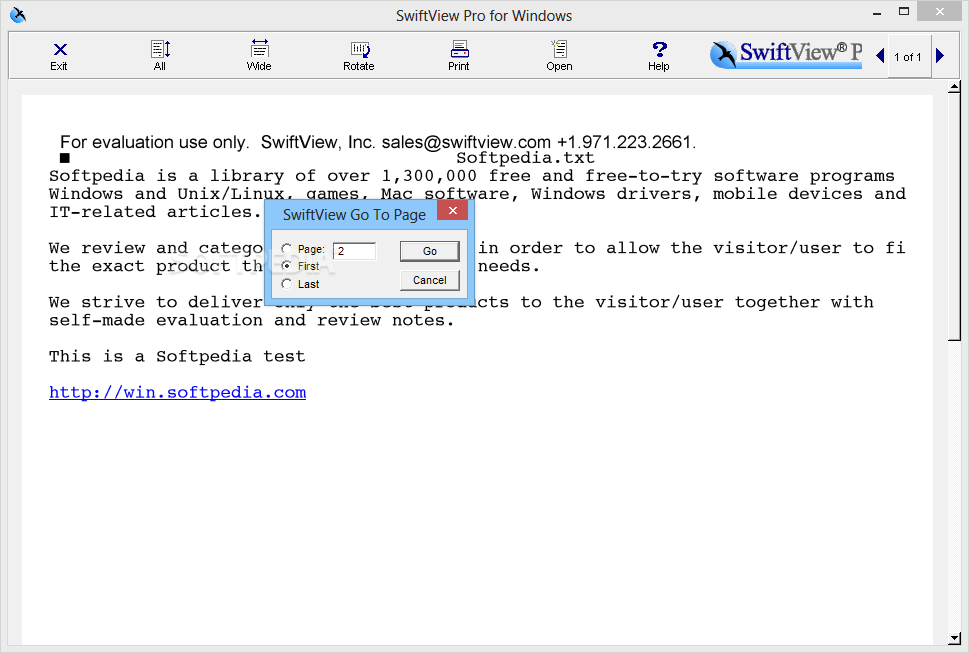This screenshot has width=969, height=653.
Task: Click 'self-made evaluation and review notes.' text
Action: click(x=252, y=321)
